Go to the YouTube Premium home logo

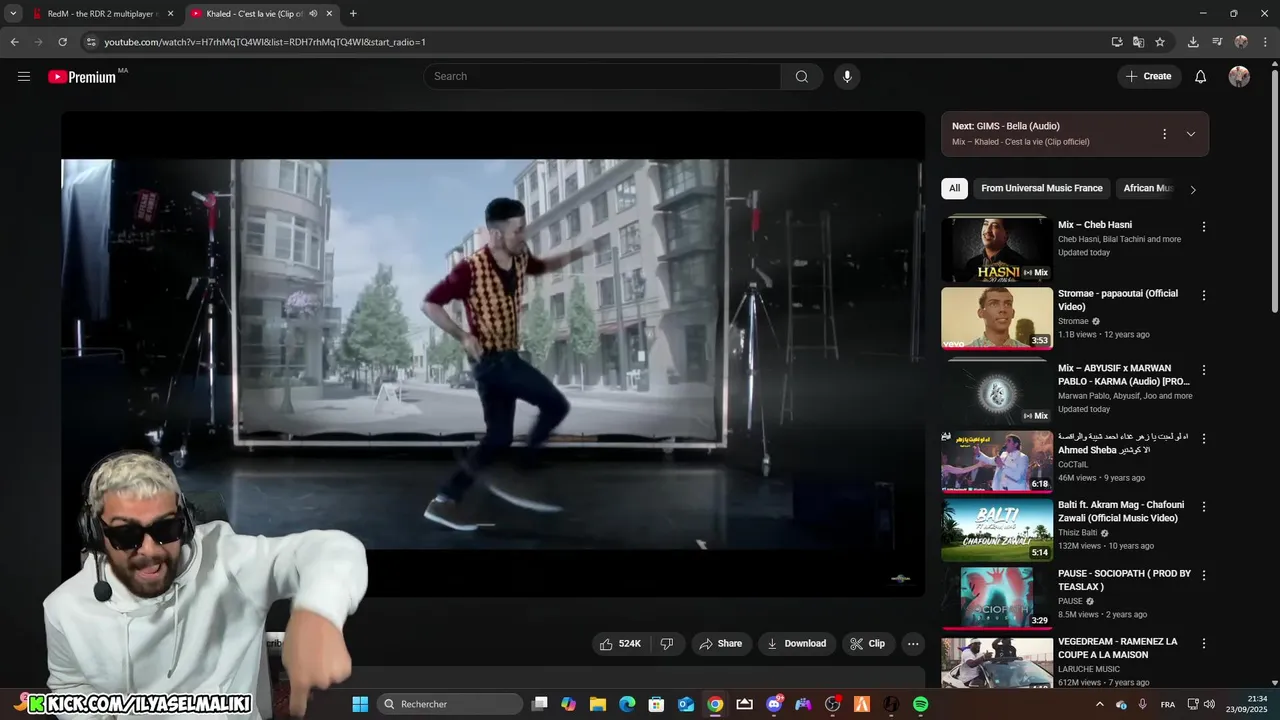82,77
